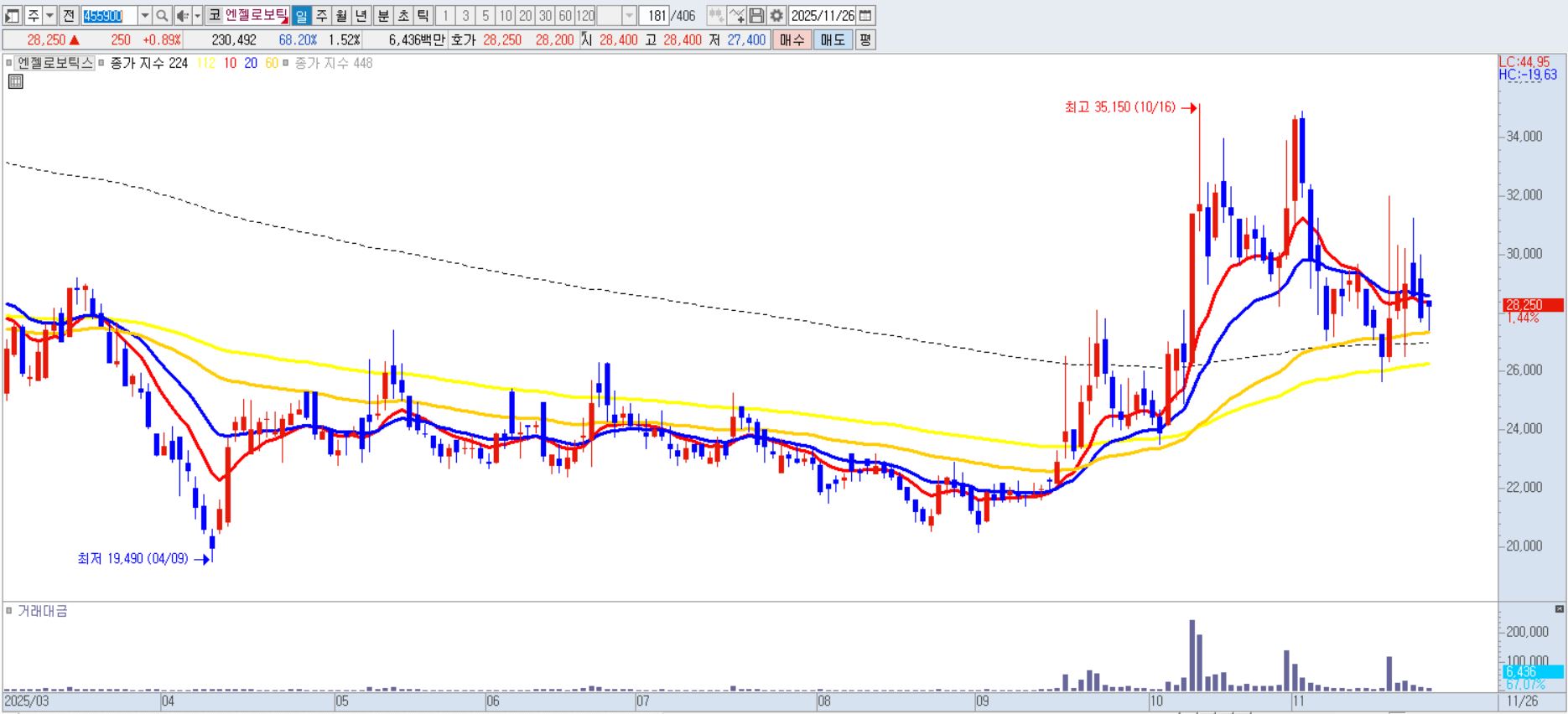Switch to the 월 monthly chart period
The height and width of the screenshot is (714, 1568).
pos(341,16)
